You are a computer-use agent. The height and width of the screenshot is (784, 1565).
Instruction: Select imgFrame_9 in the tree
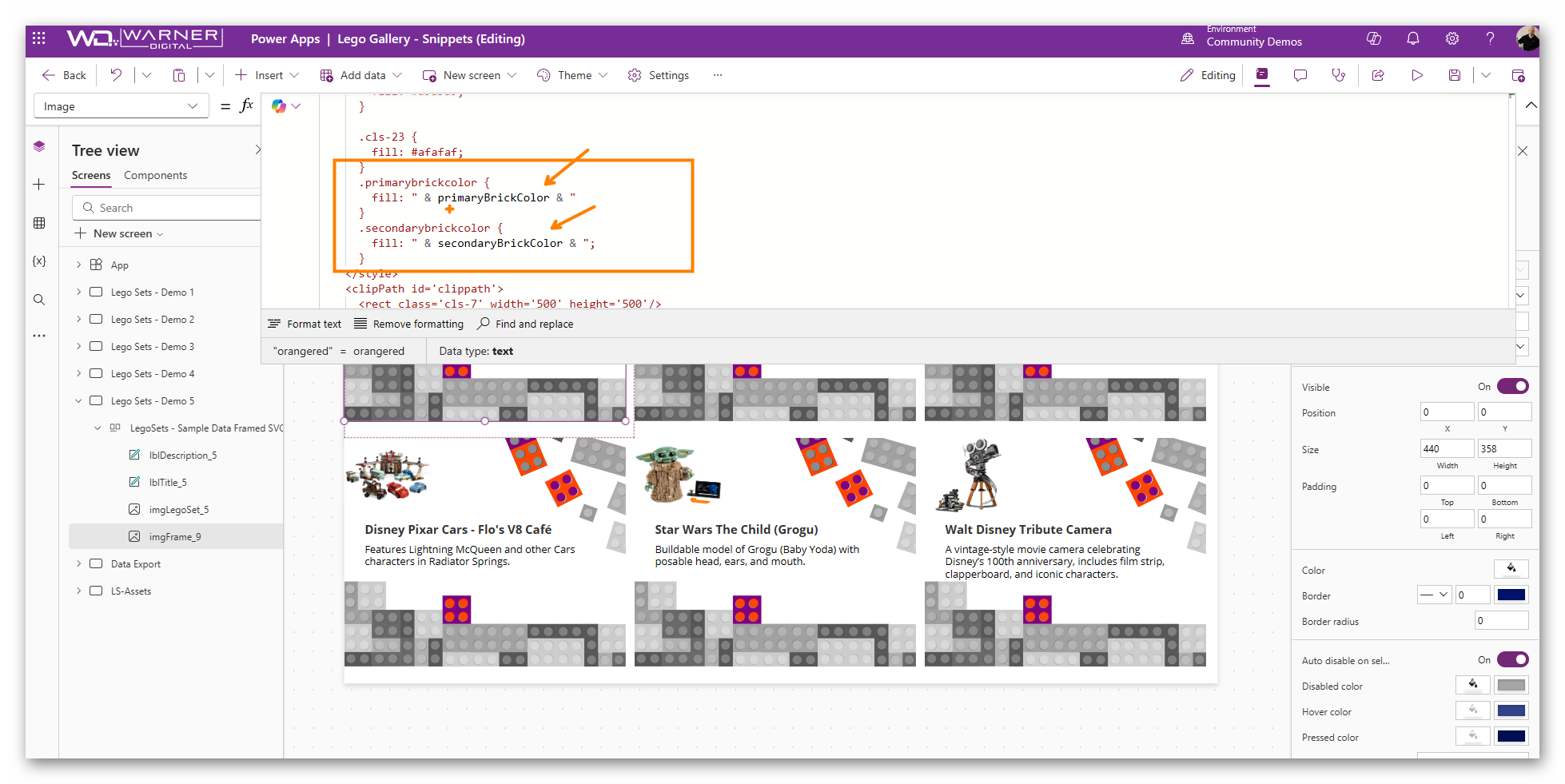point(175,537)
